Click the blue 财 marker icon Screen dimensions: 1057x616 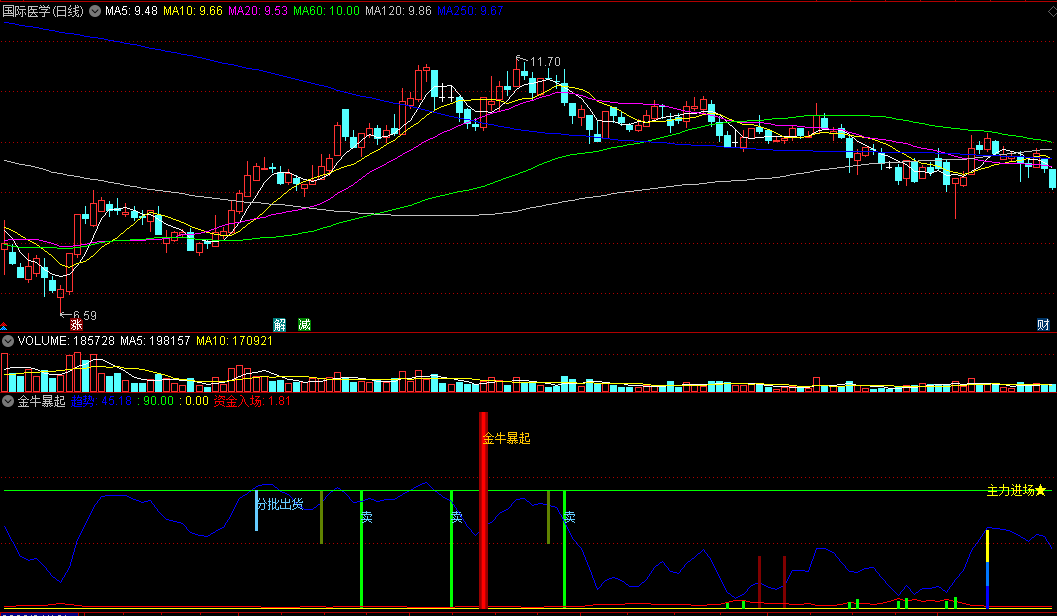click(x=1043, y=325)
